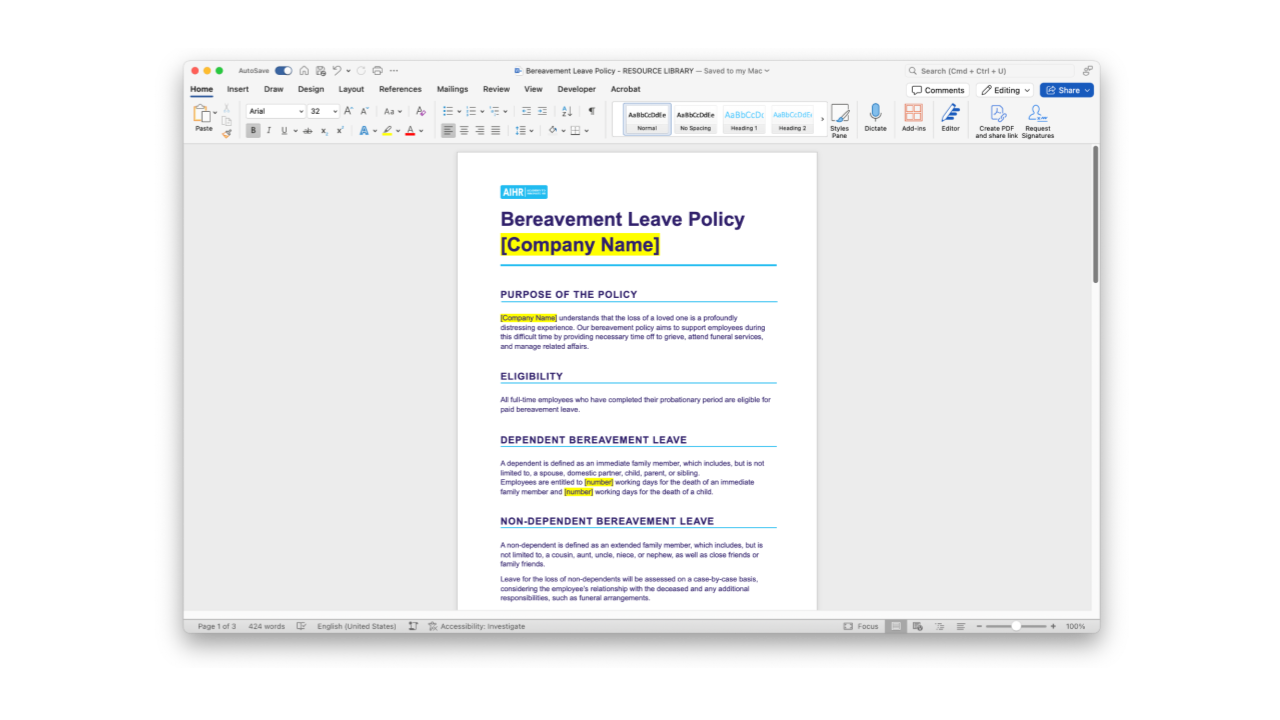Center align the text

point(464,131)
